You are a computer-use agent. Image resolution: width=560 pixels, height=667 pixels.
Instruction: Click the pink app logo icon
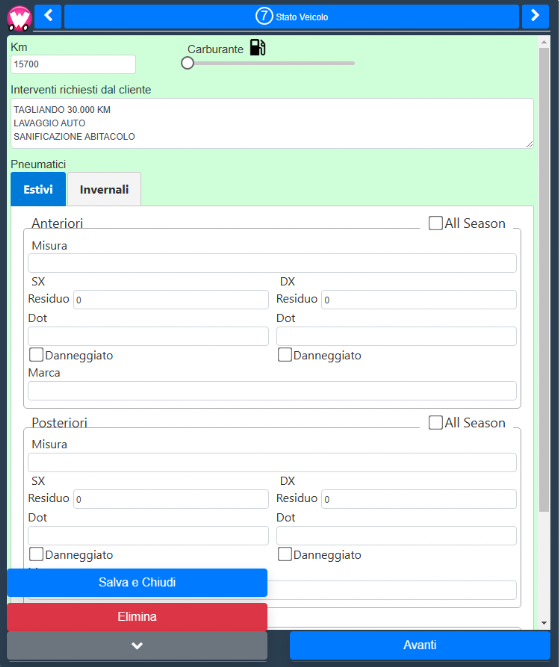tap(20, 18)
